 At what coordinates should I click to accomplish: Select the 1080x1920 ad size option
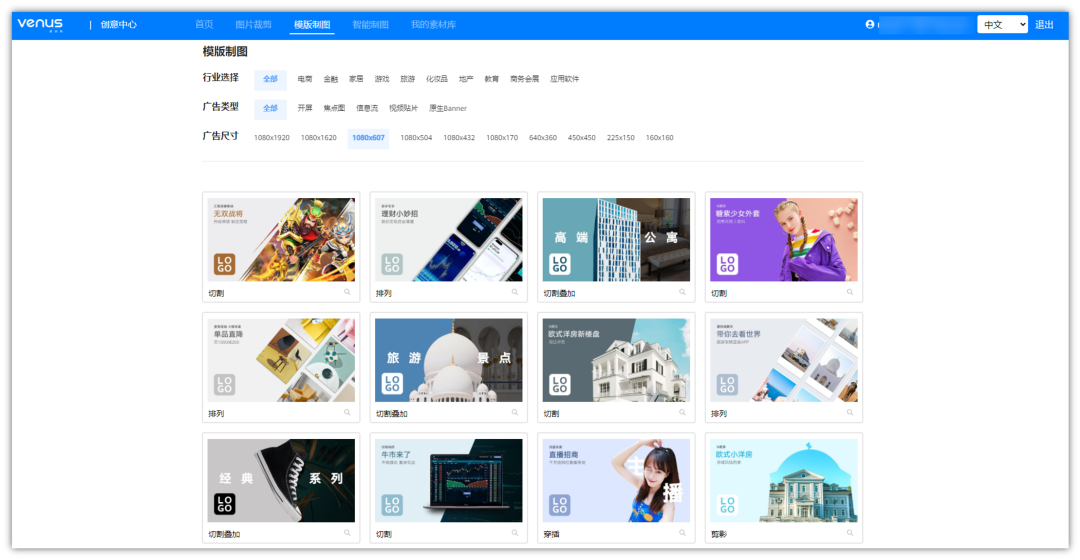[271, 138]
